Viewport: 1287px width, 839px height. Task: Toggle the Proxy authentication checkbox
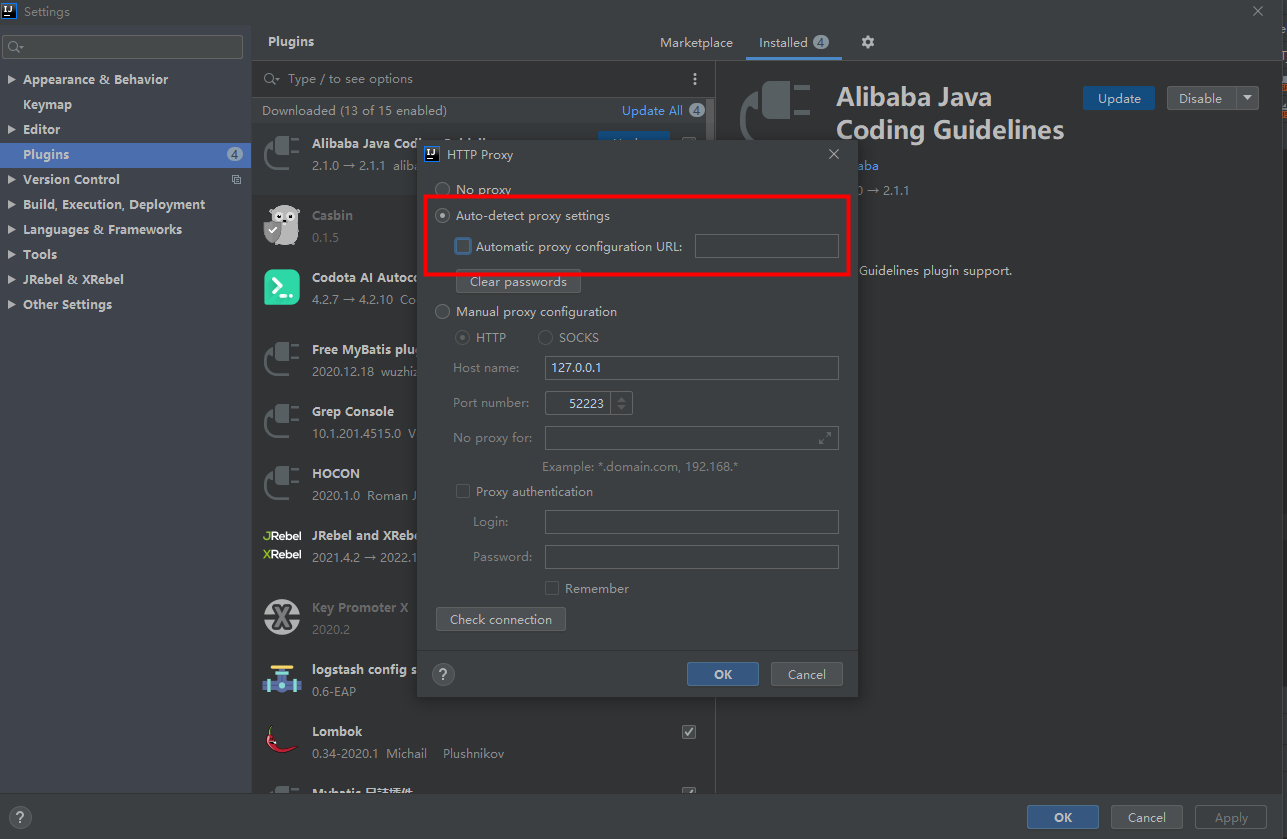(x=463, y=491)
